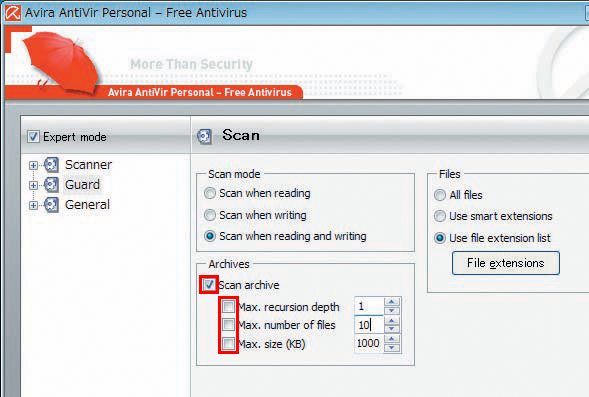589x397 pixels.
Task: Click the More Than Security slogan
Action: 192,64
